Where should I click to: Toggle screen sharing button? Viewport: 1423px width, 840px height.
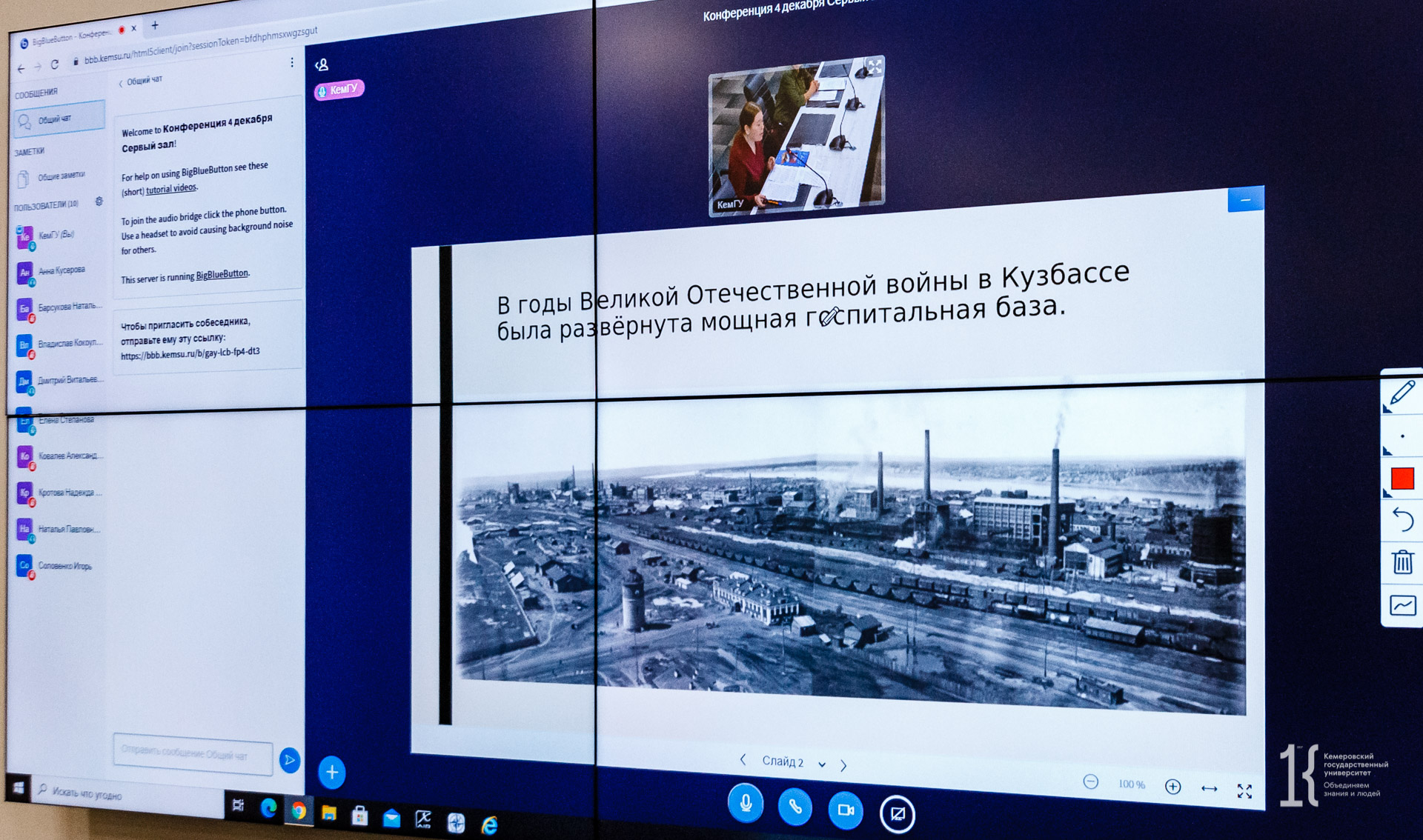pos(897,814)
